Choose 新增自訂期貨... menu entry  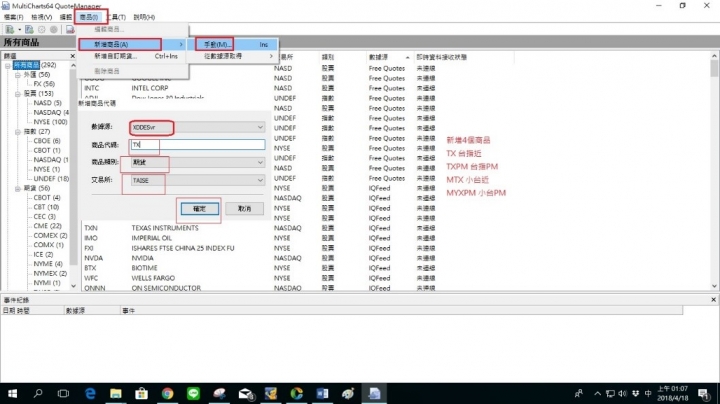[132, 56]
